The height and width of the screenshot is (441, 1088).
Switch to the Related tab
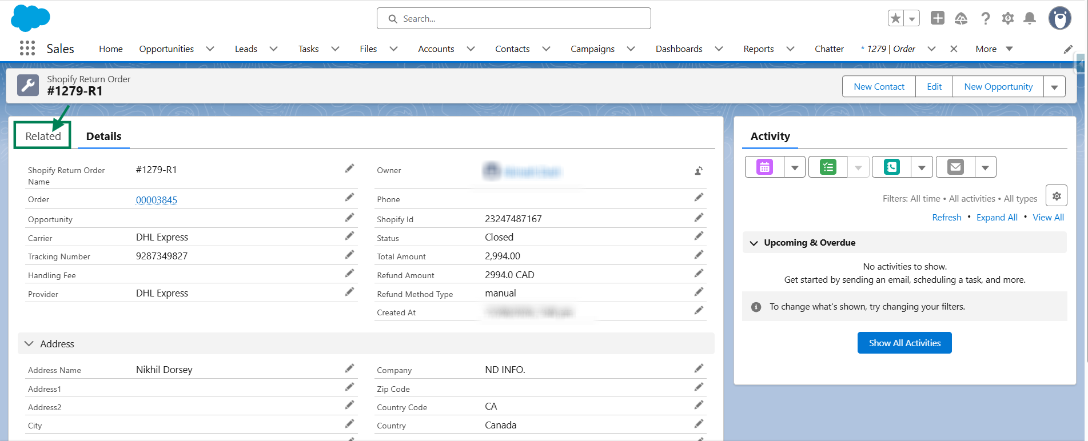click(x=43, y=136)
